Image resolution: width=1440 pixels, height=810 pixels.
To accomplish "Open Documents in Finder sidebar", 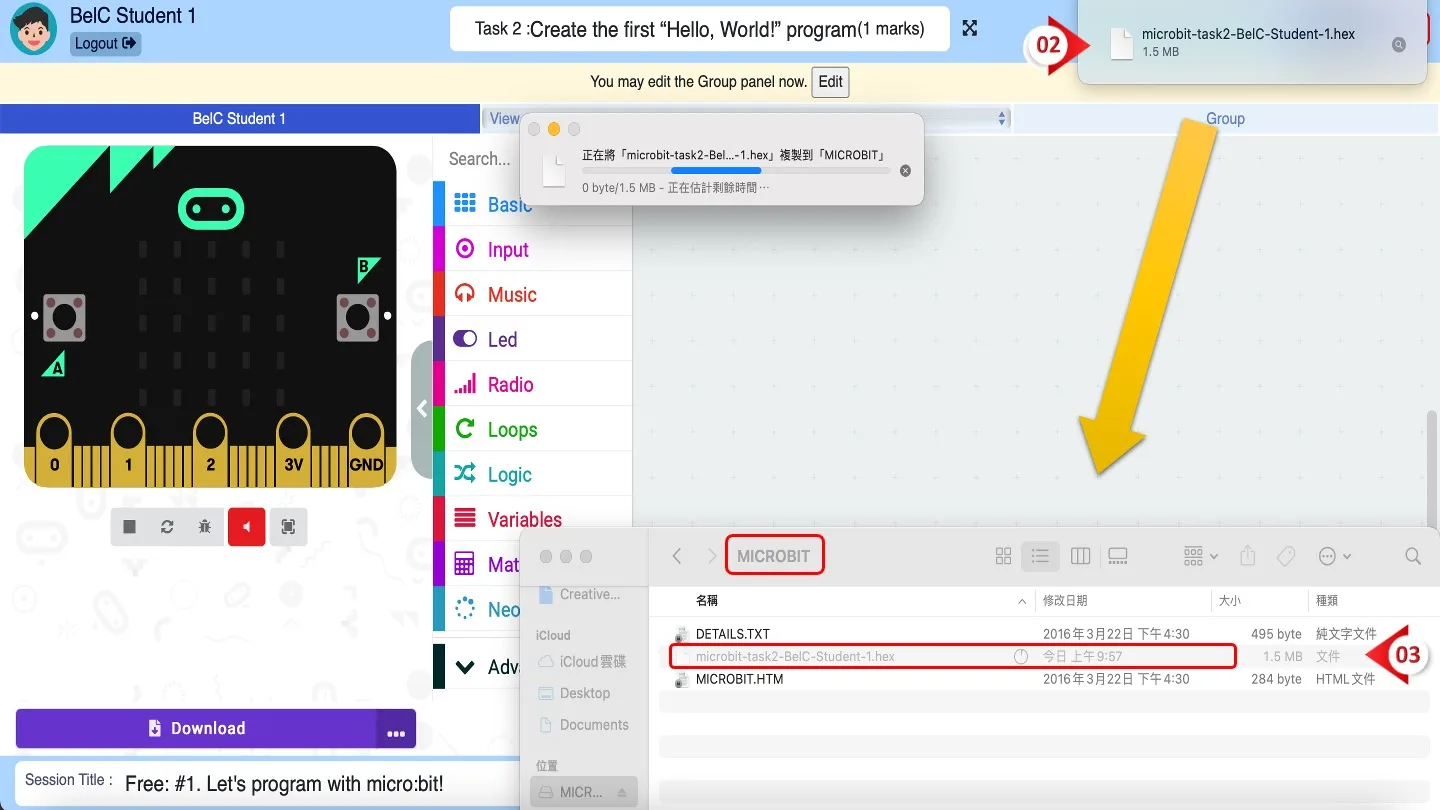I will click(x=583, y=725).
